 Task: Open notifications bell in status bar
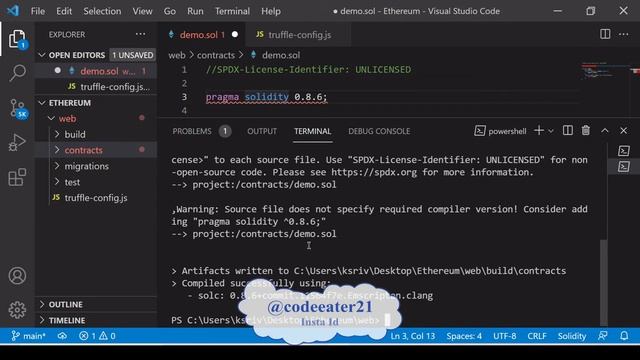(624, 336)
